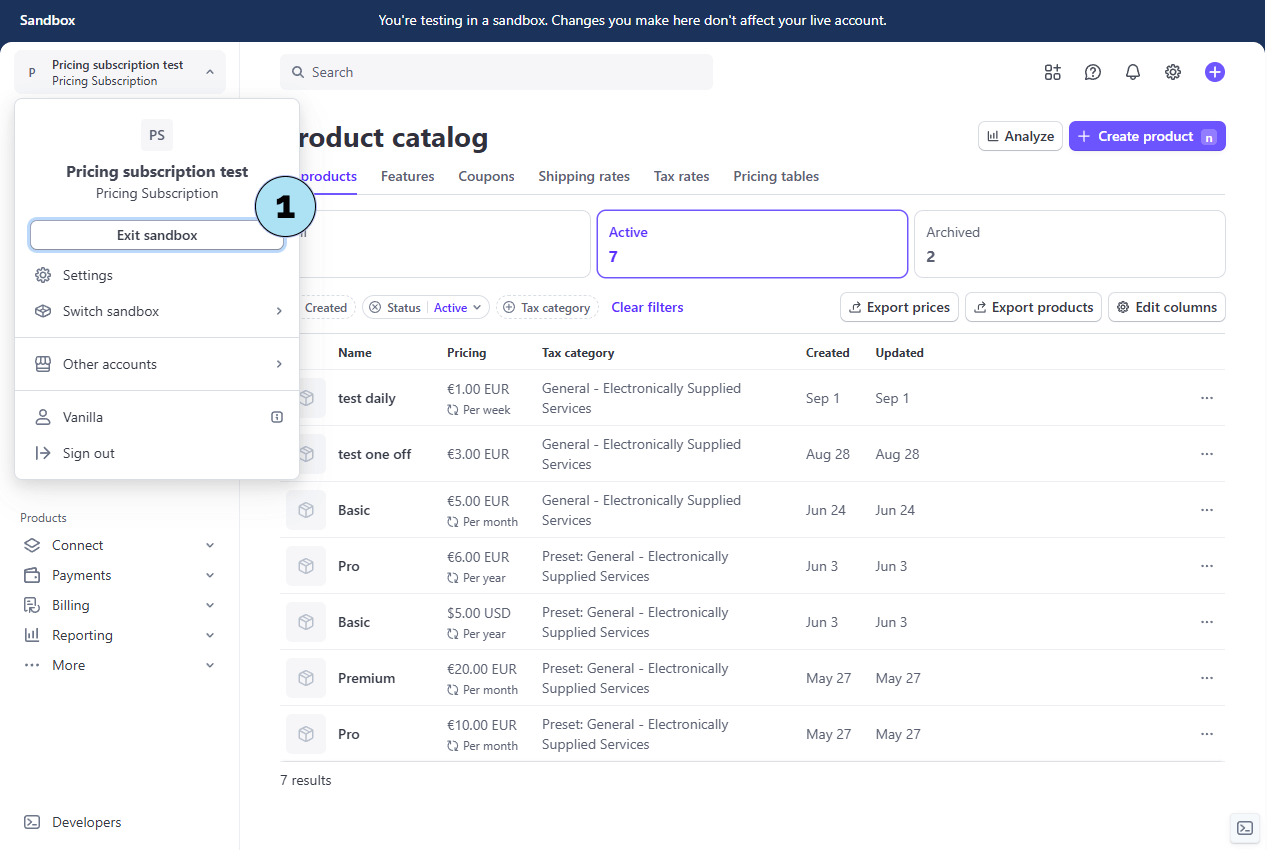Open the settings gear in top bar
The height and width of the screenshot is (850, 1267).
(1173, 72)
